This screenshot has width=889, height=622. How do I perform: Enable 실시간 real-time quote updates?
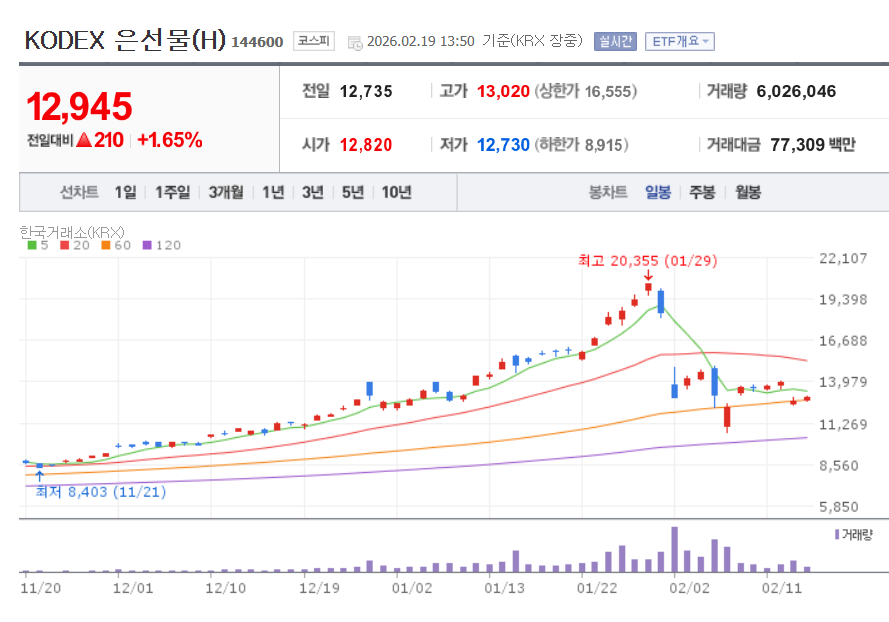[613, 42]
